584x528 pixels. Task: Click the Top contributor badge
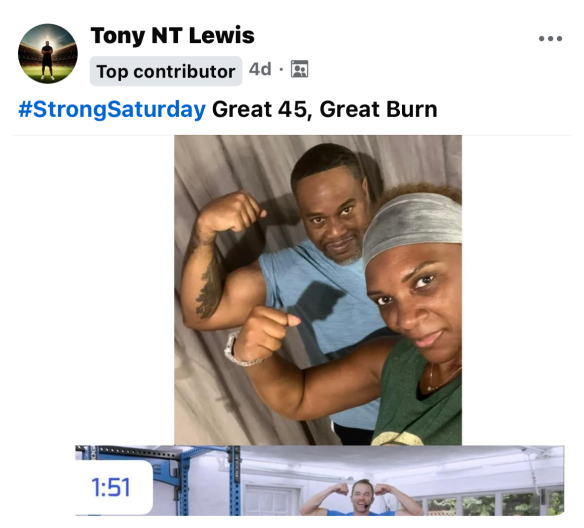point(166,71)
